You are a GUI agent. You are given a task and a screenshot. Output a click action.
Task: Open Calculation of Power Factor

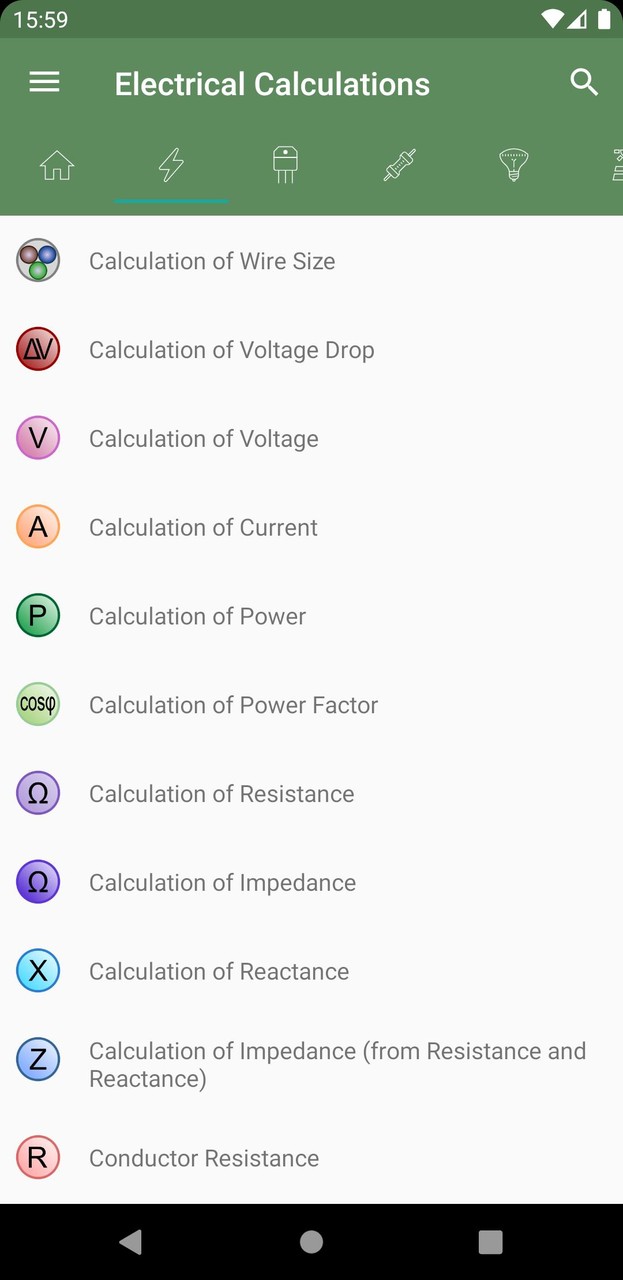[233, 704]
